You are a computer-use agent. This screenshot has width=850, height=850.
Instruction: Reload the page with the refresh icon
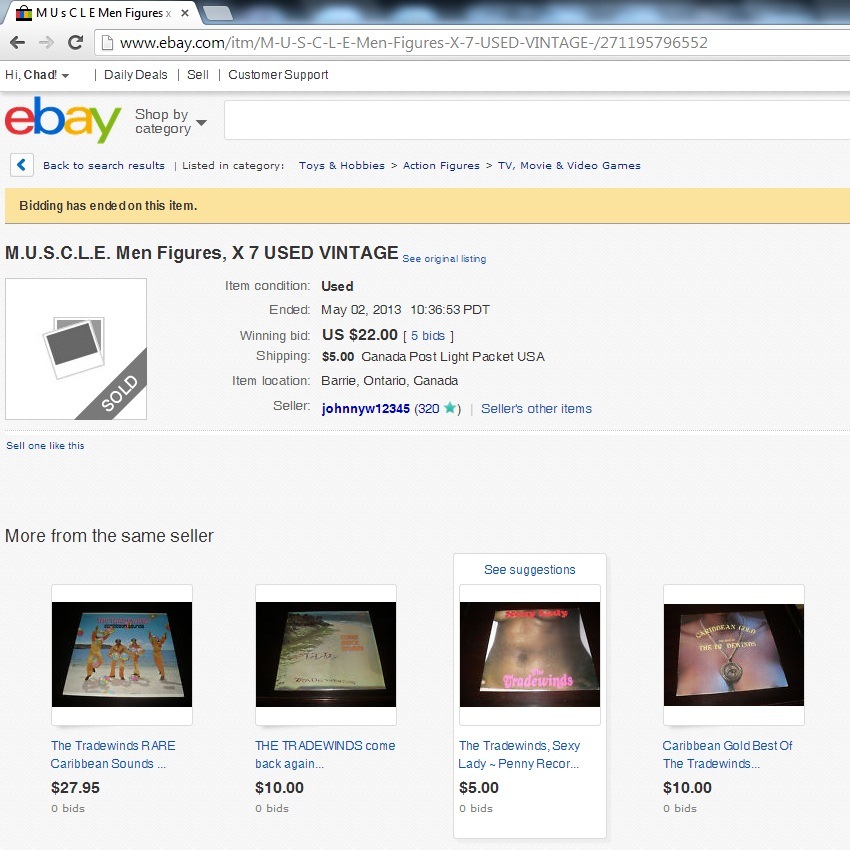75,42
